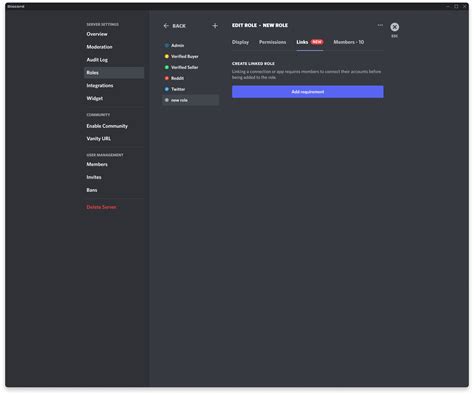474x395 pixels.
Task: Switch to the Display tab
Action: 240,42
